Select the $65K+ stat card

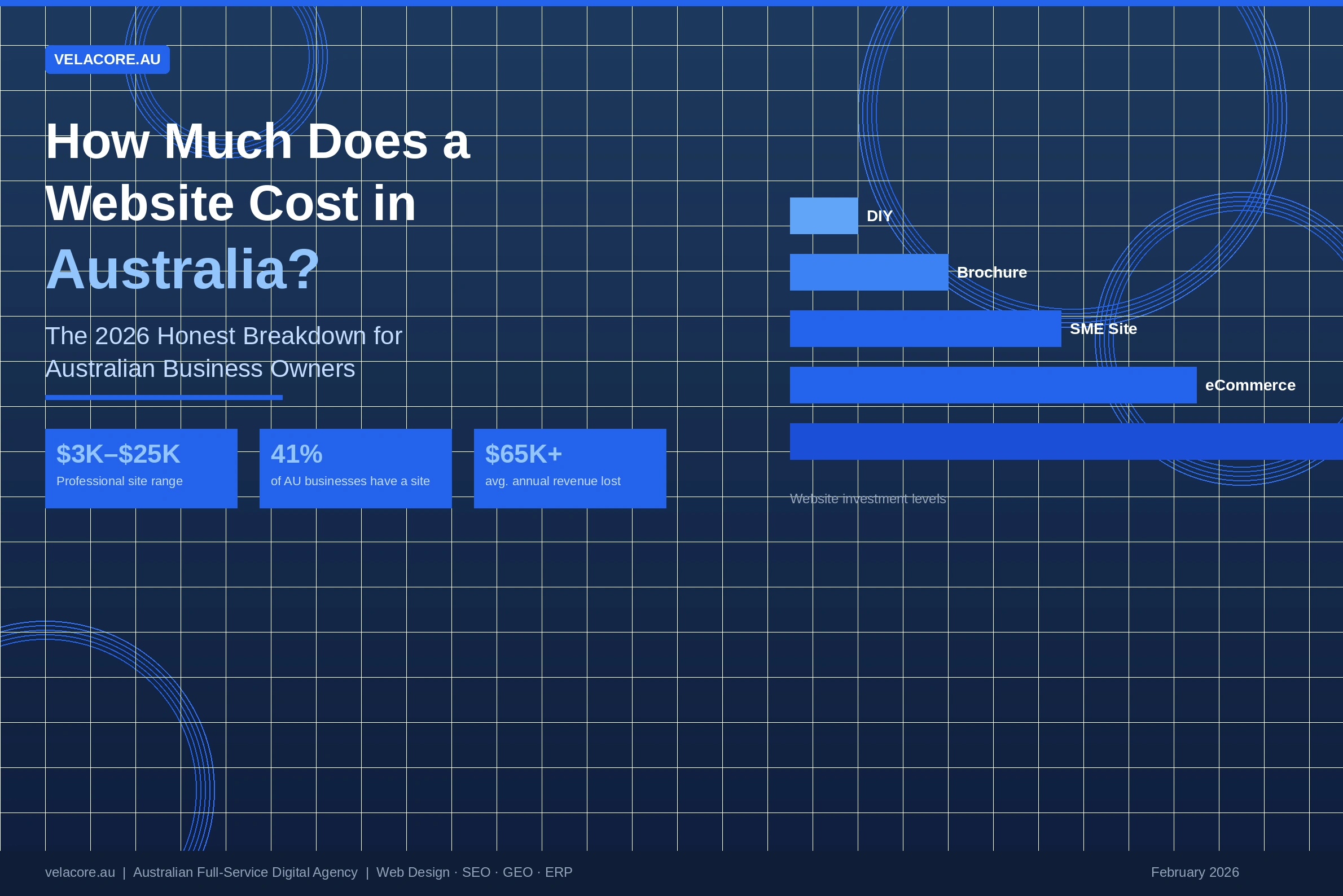(x=570, y=468)
